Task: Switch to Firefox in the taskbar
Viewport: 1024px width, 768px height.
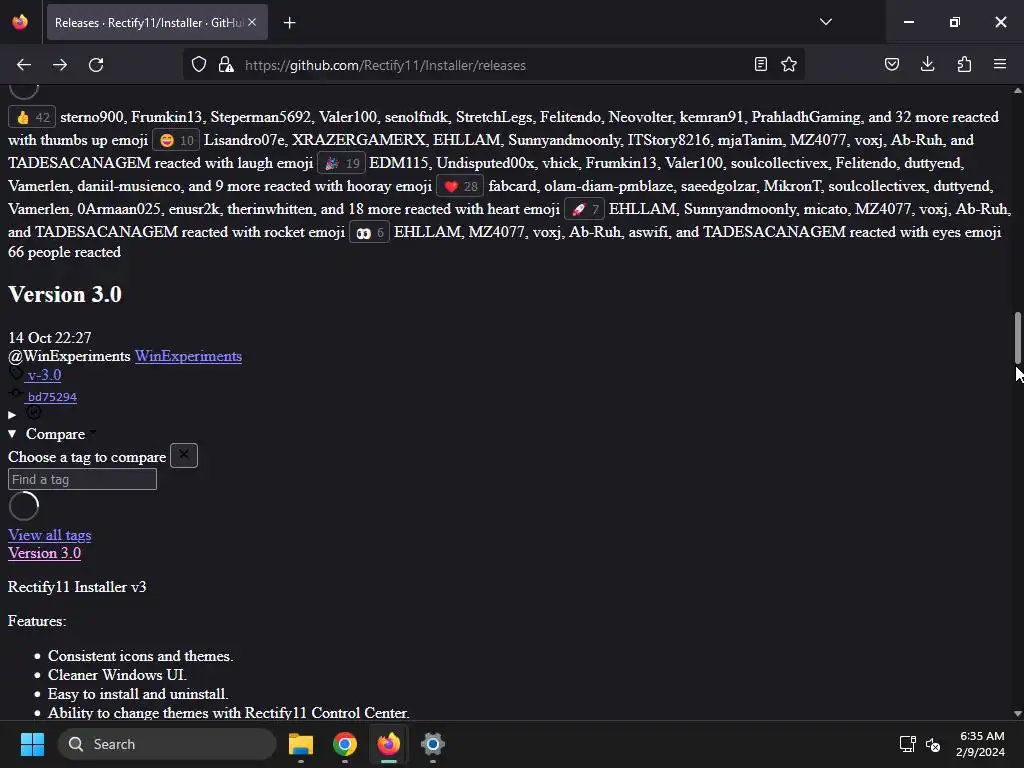Action: pos(389,744)
